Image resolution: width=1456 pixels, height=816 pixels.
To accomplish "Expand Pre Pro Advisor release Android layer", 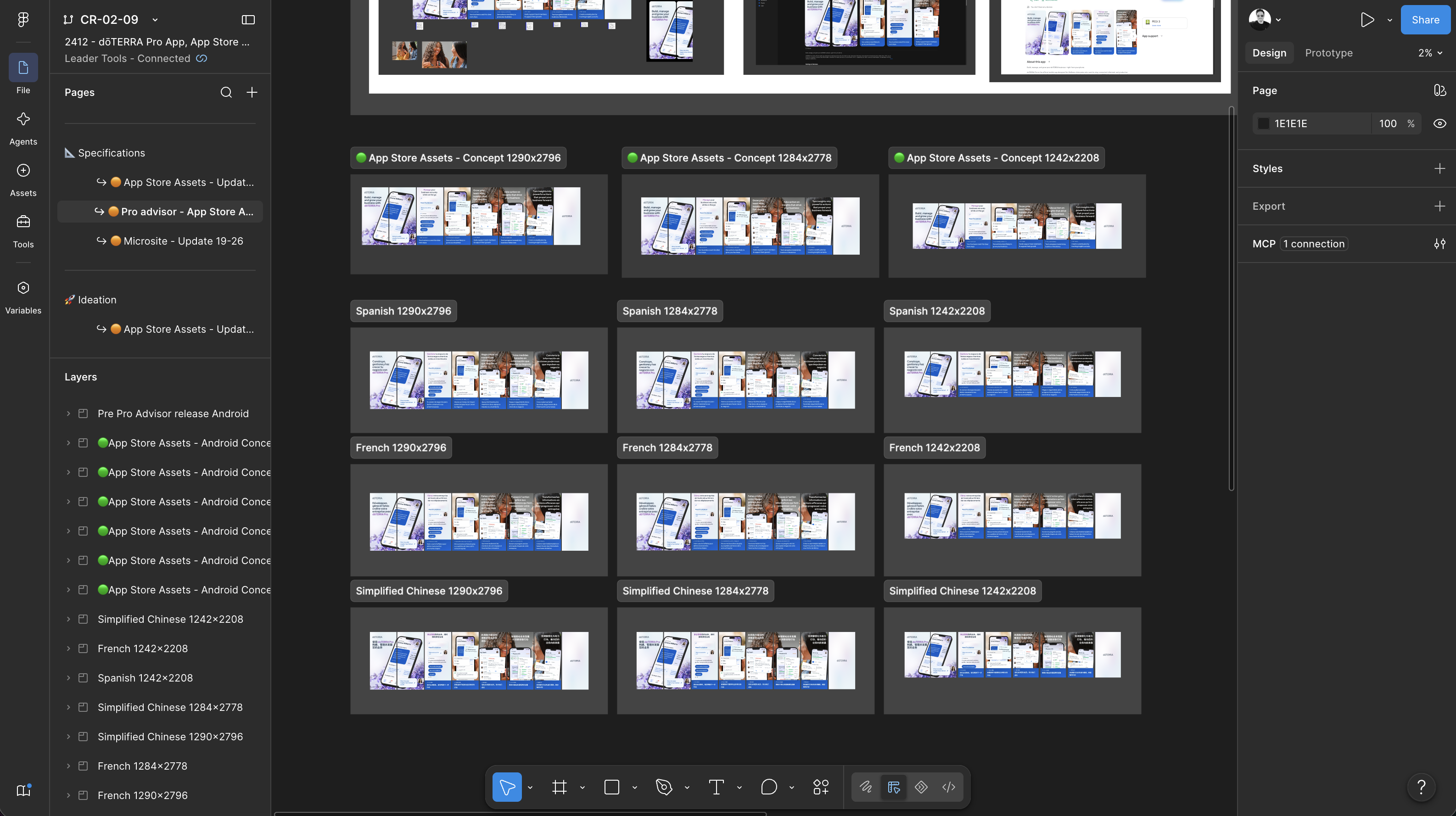I will click(68, 414).
